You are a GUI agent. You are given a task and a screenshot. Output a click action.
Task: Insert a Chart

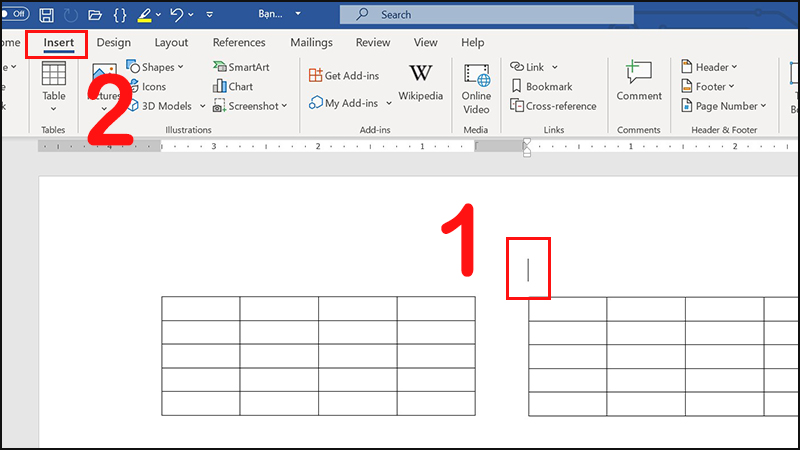(233, 87)
